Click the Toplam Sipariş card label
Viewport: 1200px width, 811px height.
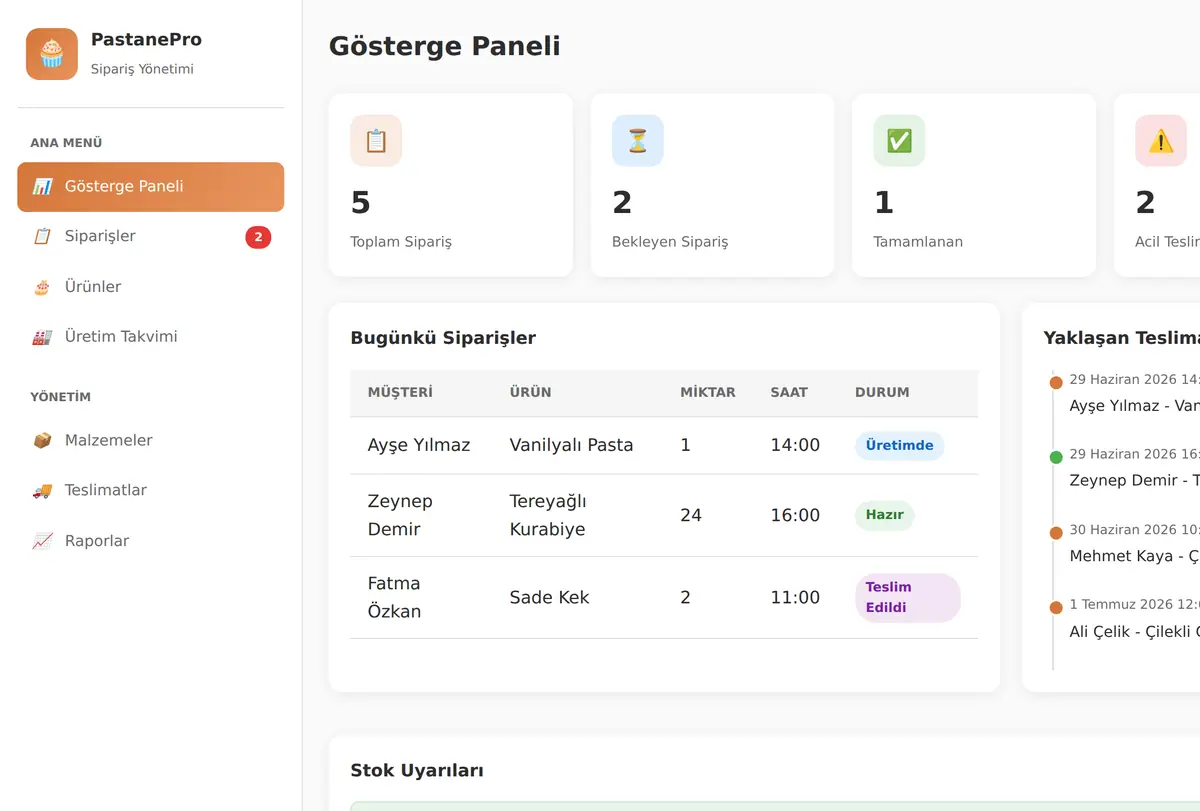click(x=401, y=242)
